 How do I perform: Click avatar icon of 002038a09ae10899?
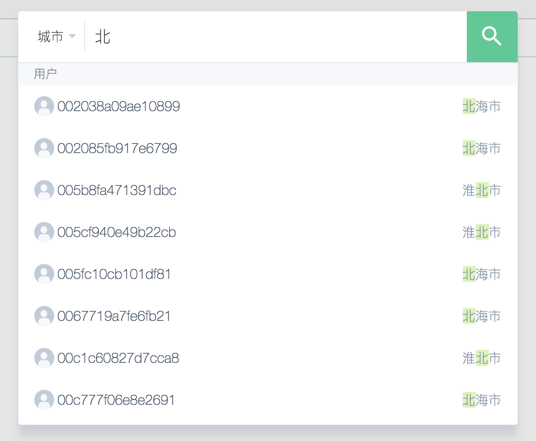[x=44, y=106]
